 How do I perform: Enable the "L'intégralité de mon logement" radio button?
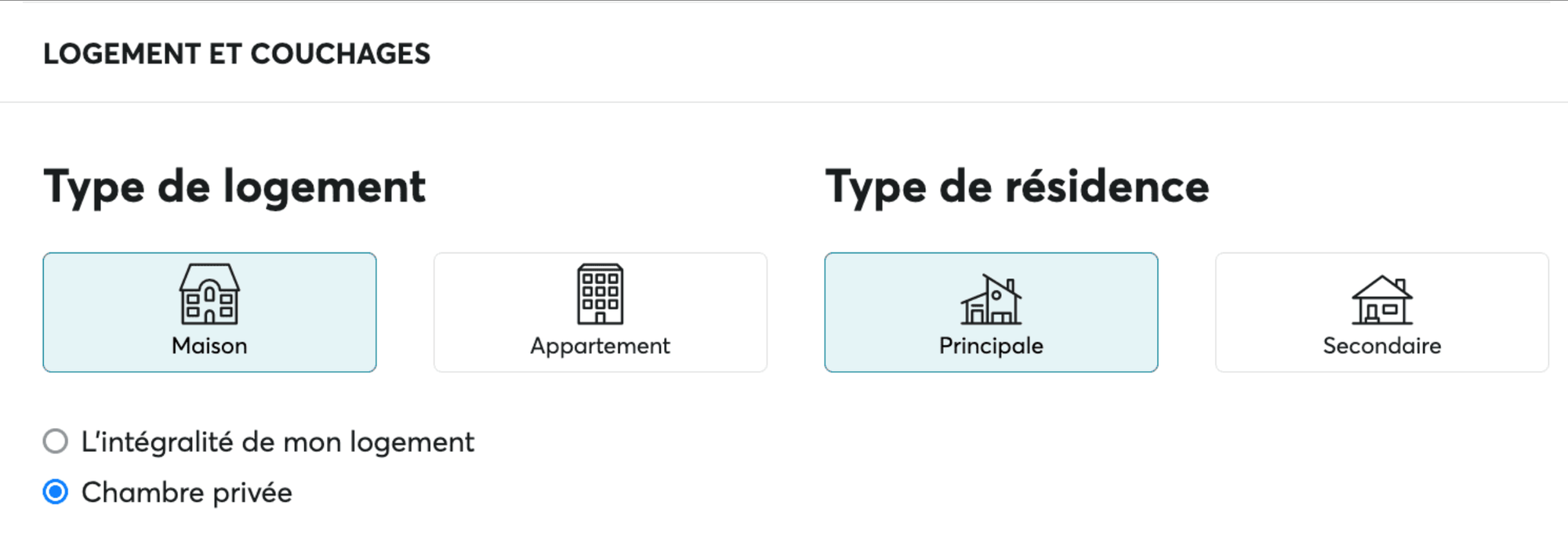point(56,442)
